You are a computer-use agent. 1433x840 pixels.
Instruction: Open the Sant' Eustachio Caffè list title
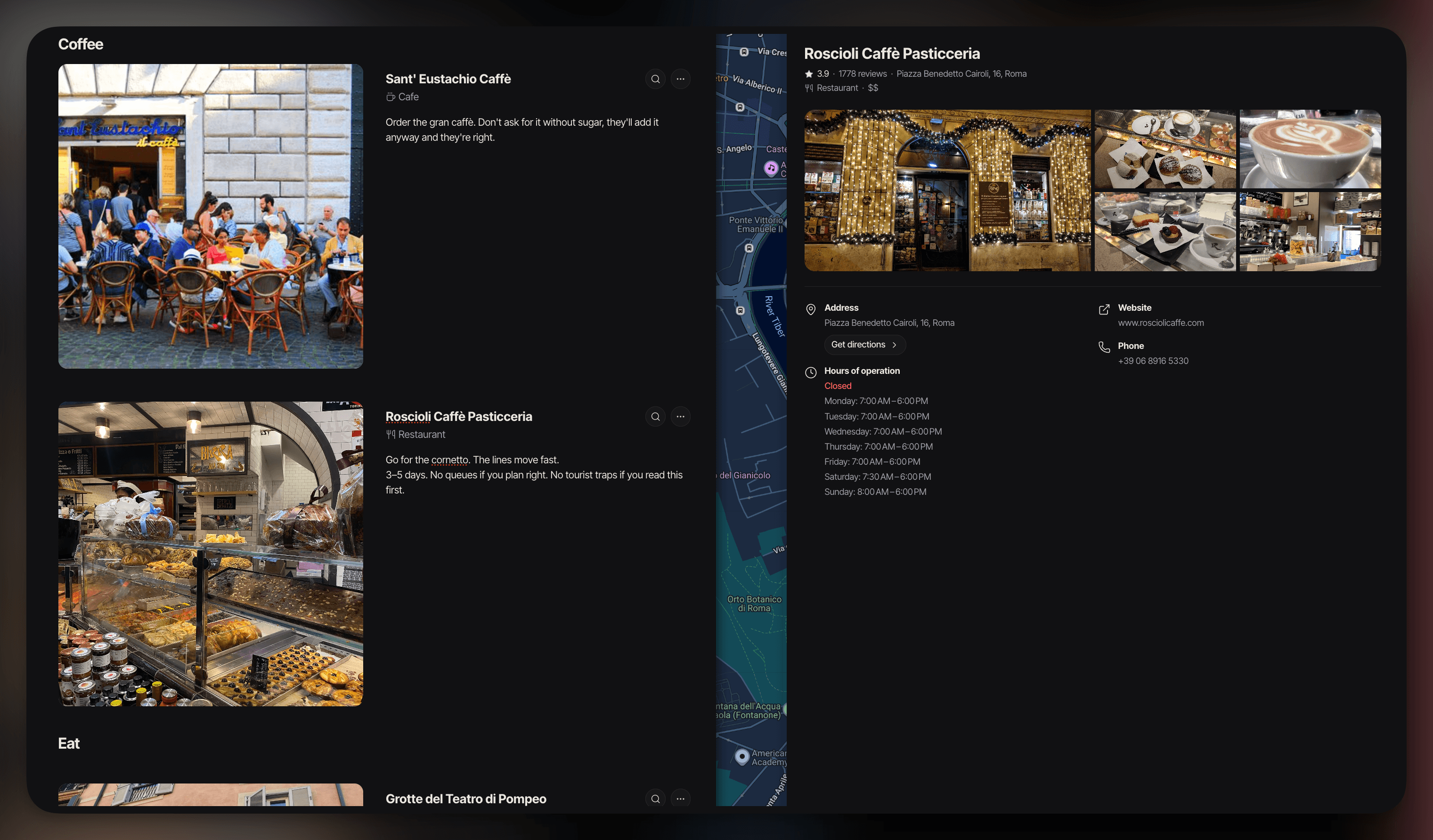[448, 79]
